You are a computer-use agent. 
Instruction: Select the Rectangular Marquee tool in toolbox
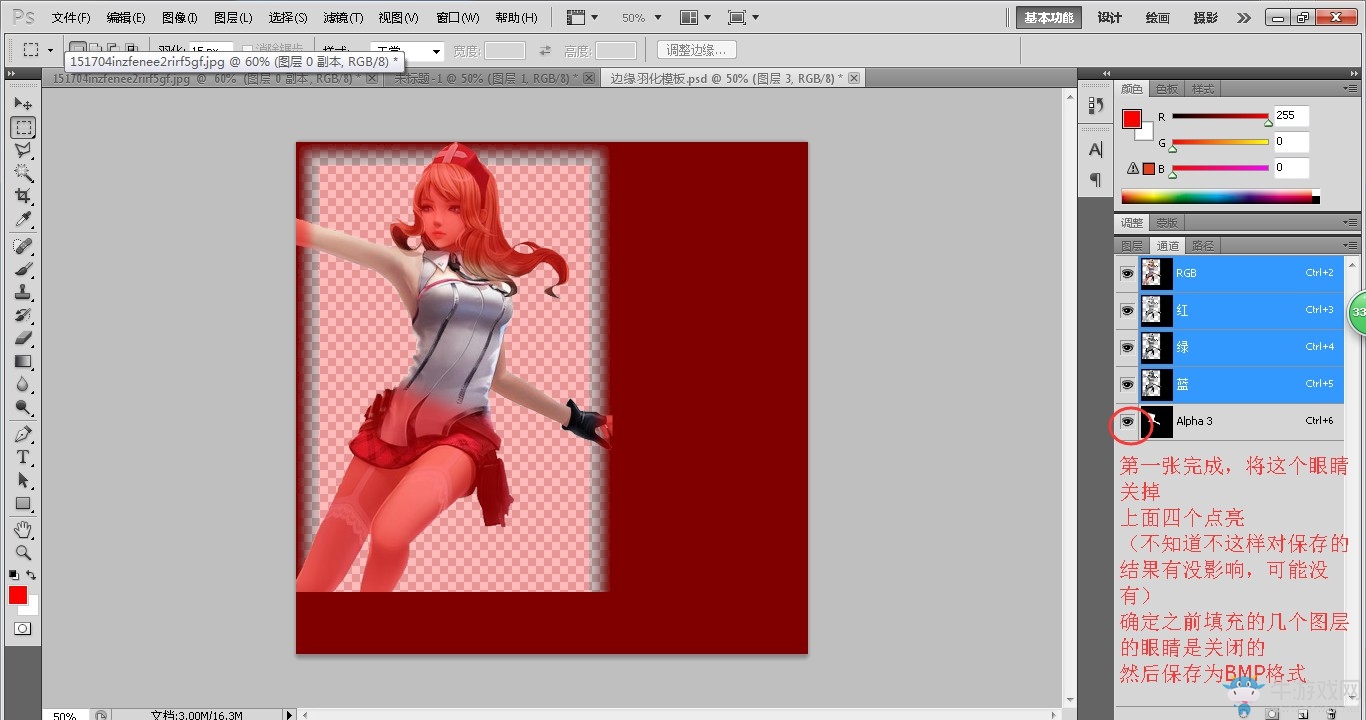point(23,127)
